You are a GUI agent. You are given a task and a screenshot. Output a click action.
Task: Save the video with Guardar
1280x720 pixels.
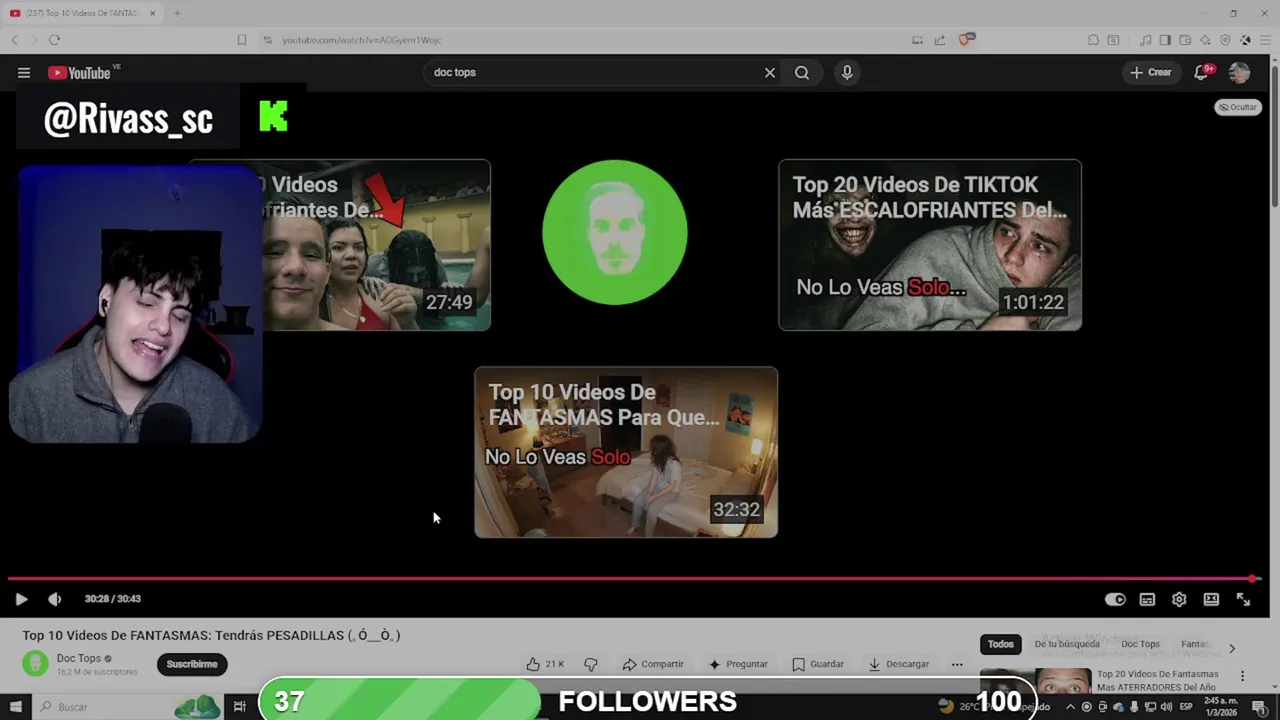817,664
